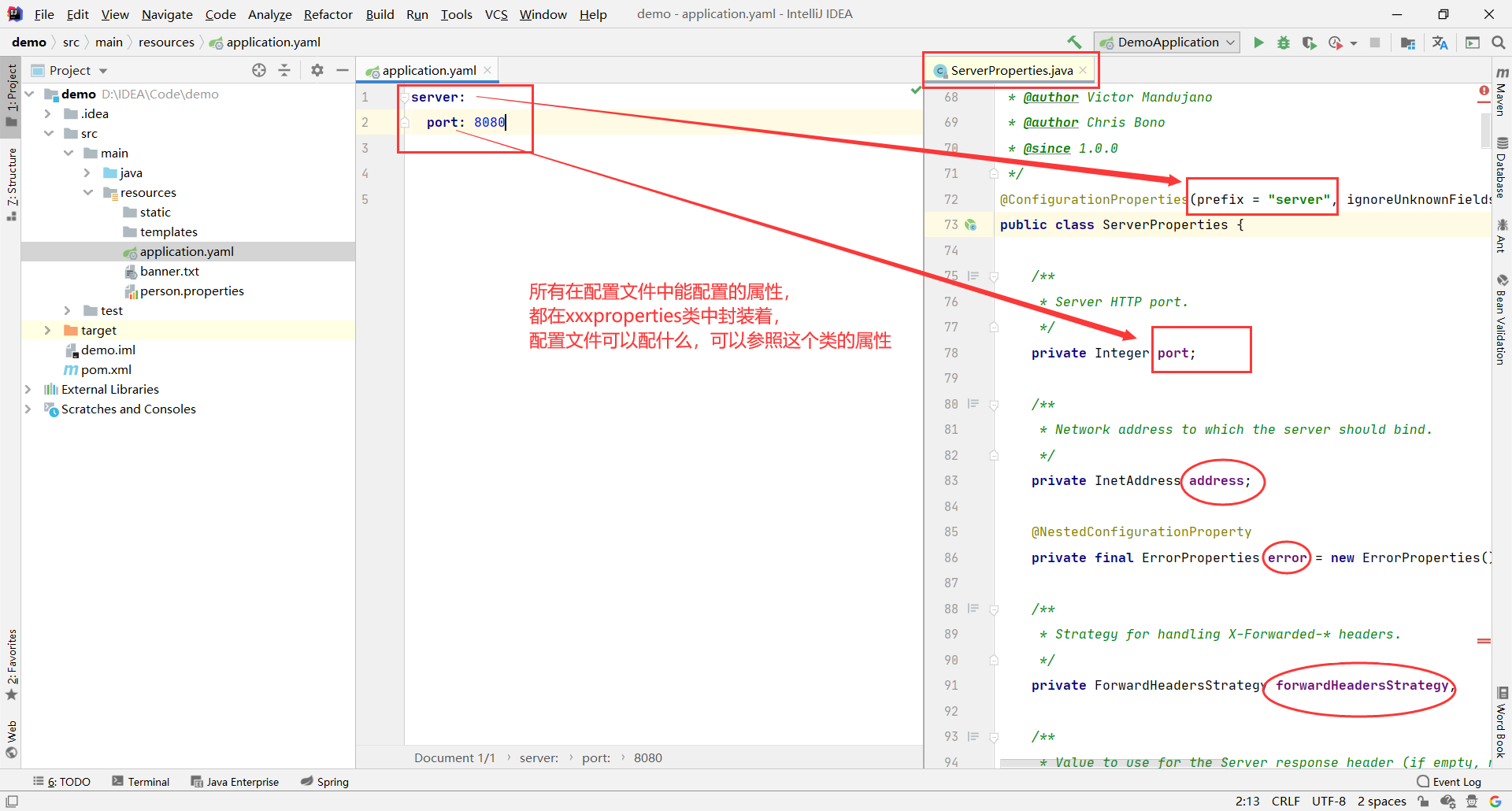Open the Event Log
The height and width of the screenshot is (811, 1512).
tap(1456, 781)
